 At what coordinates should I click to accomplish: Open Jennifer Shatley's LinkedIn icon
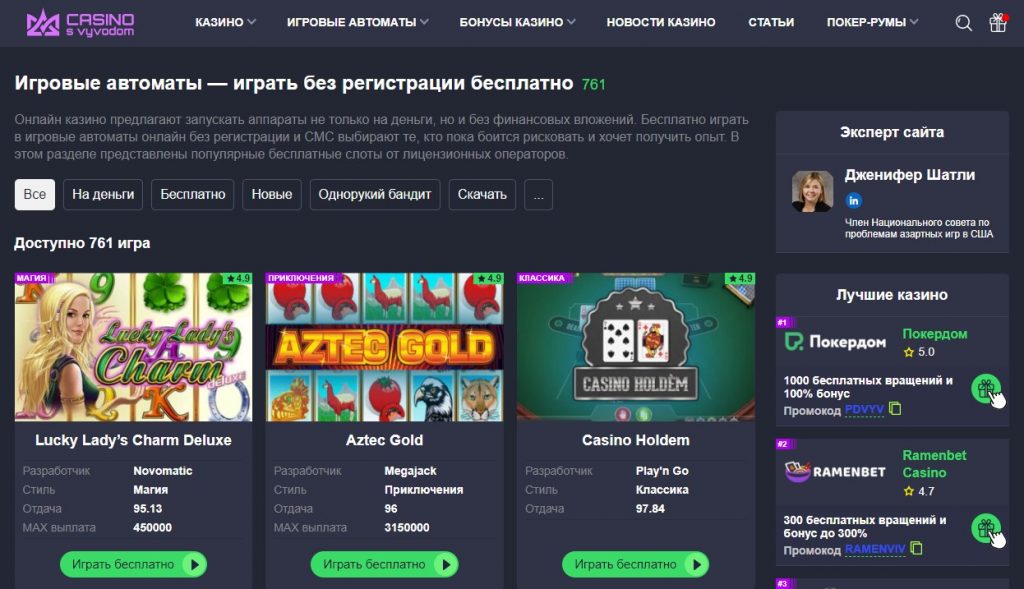[853, 200]
